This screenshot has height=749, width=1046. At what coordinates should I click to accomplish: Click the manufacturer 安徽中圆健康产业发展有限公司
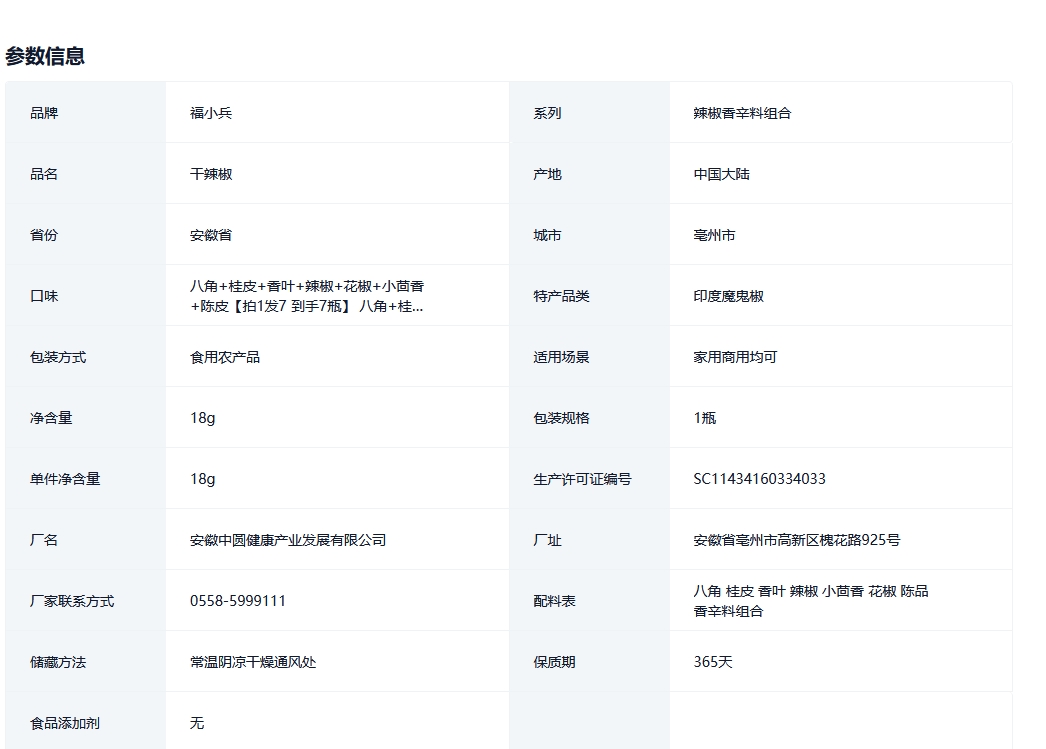coord(288,540)
